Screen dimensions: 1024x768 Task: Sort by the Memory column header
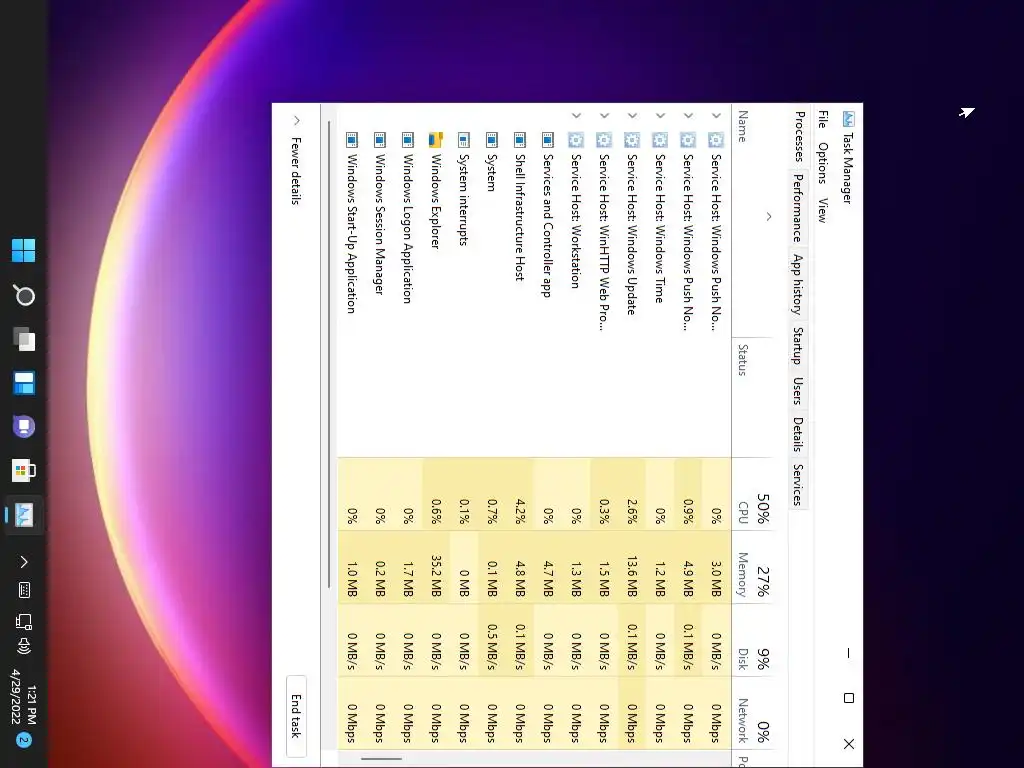(x=754, y=568)
